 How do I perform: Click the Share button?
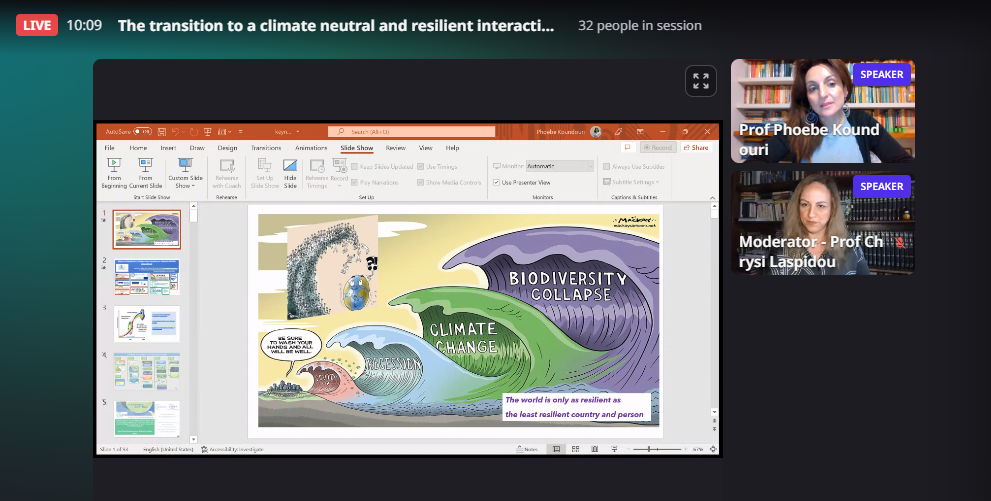click(696, 147)
